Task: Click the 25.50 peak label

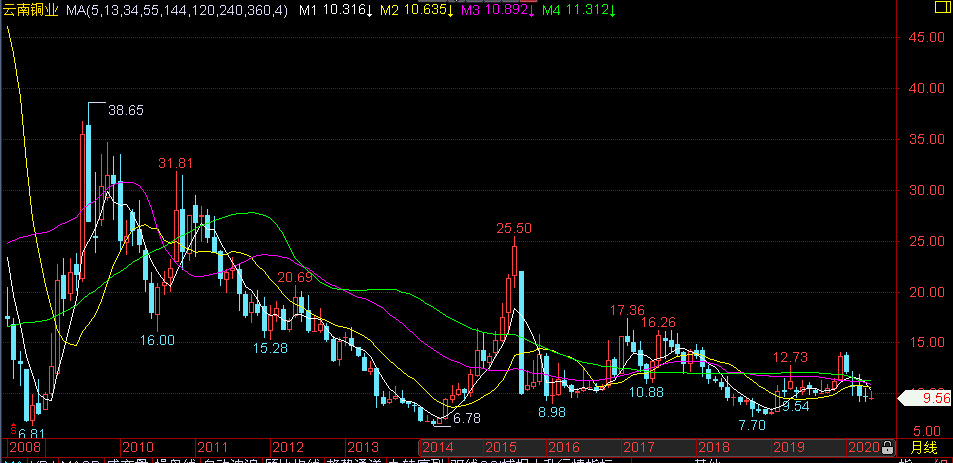Action: click(x=514, y=228)
